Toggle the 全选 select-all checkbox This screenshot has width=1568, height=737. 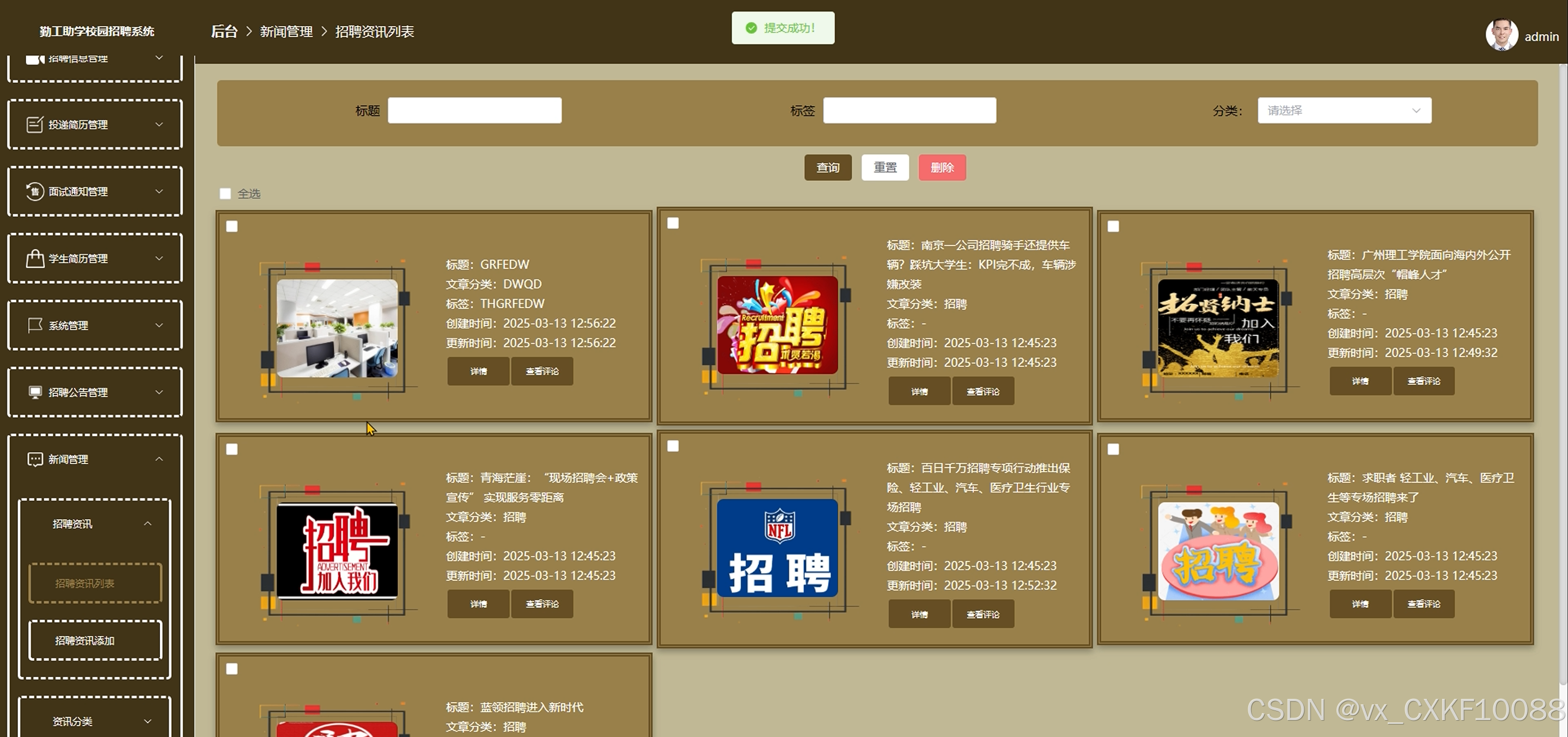225,194
